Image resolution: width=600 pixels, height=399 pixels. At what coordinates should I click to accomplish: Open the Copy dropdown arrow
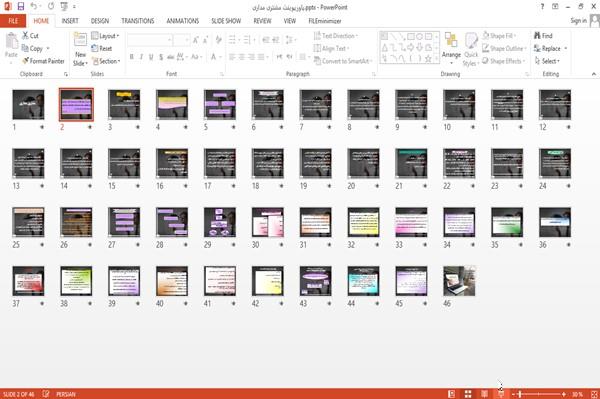point(48,49)
